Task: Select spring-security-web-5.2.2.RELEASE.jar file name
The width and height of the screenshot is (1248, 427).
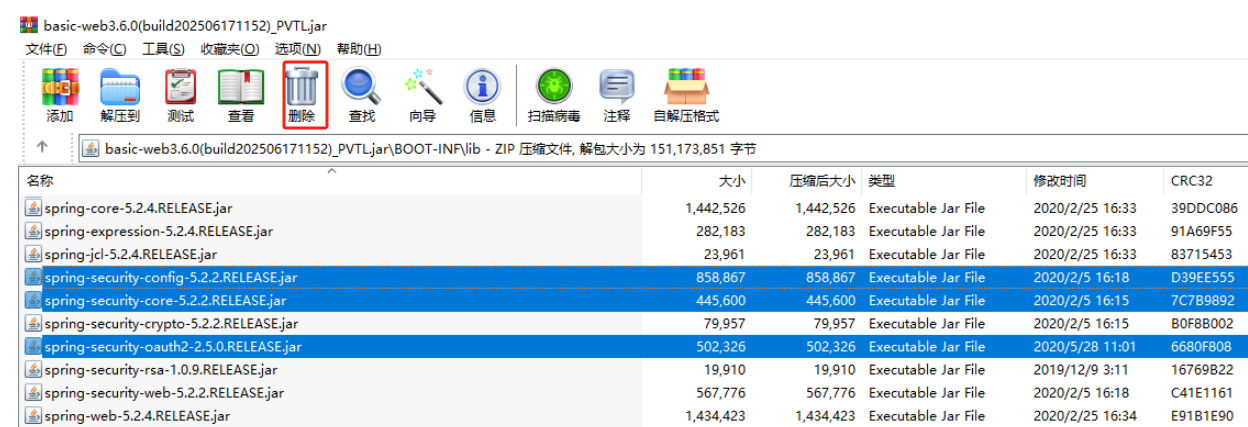Action: coord(164,392)
